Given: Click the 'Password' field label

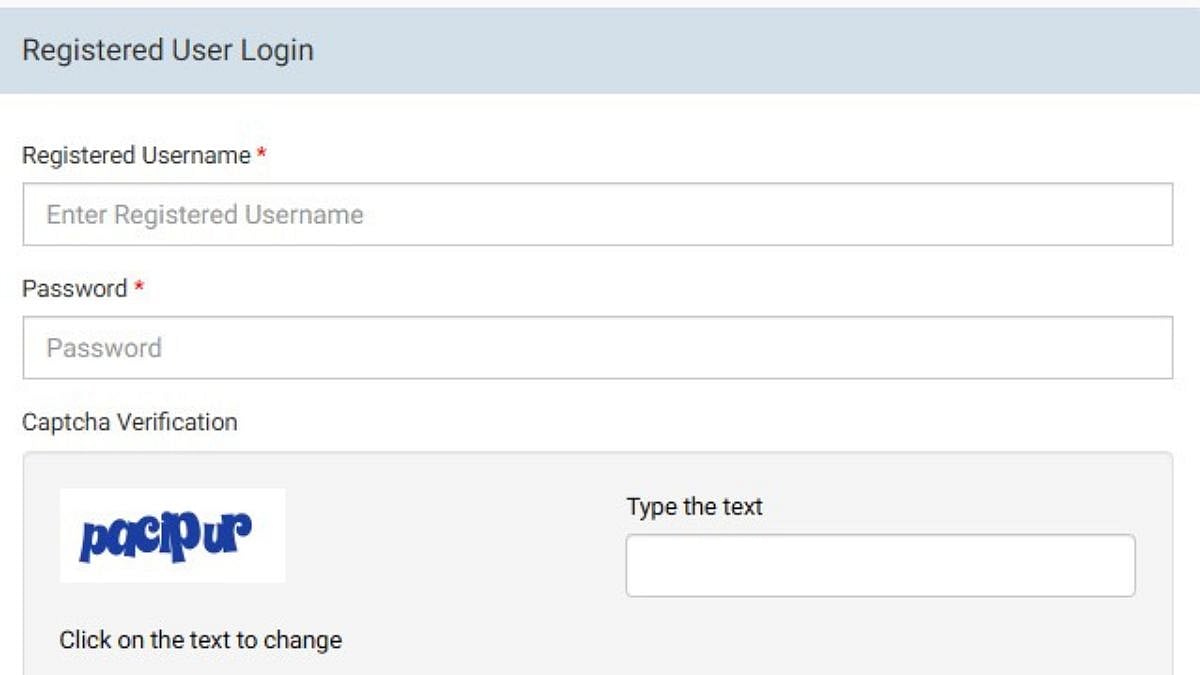Looking at the screenshot, I should coord(74,289).
